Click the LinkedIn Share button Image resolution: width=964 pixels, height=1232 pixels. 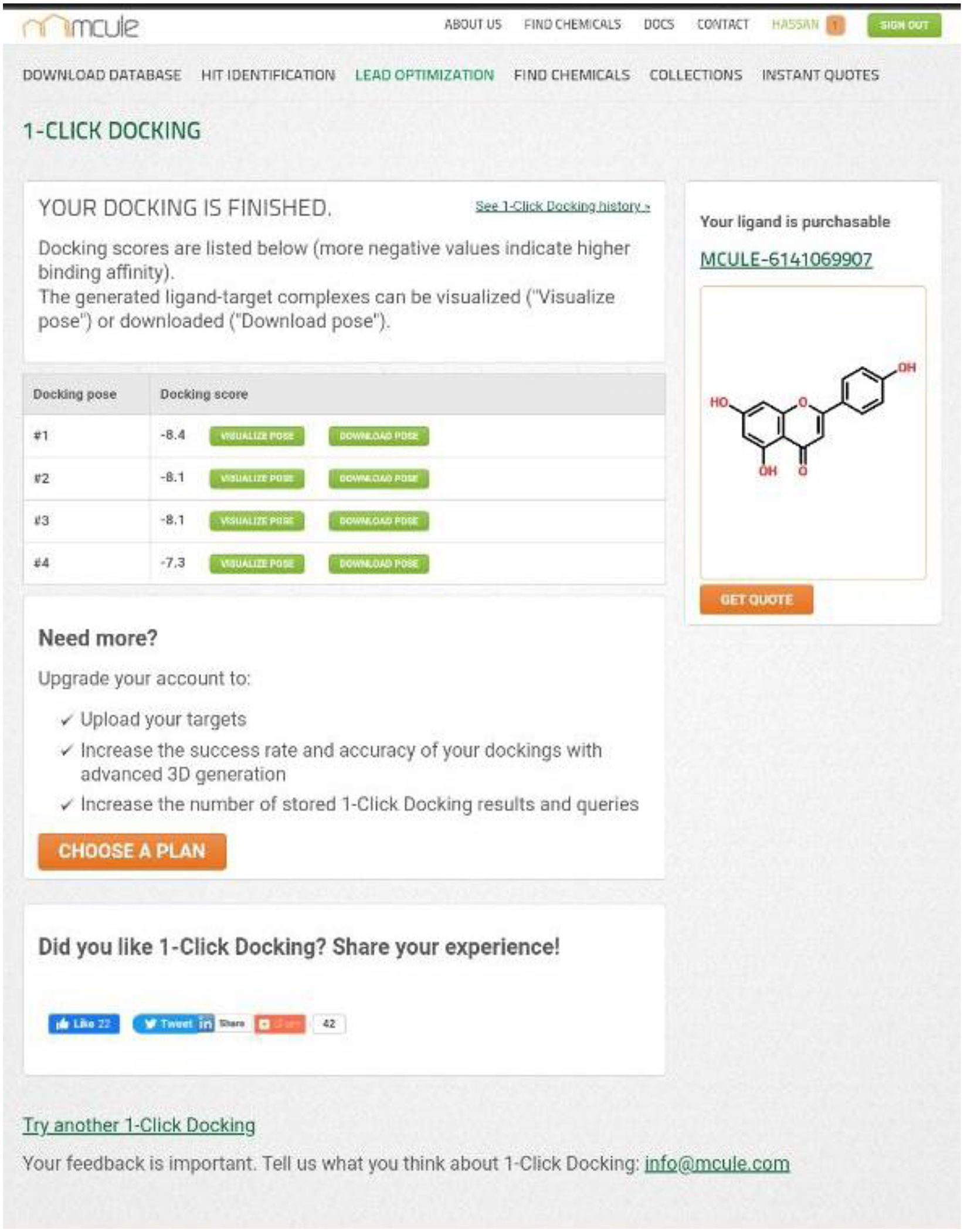223,1023
